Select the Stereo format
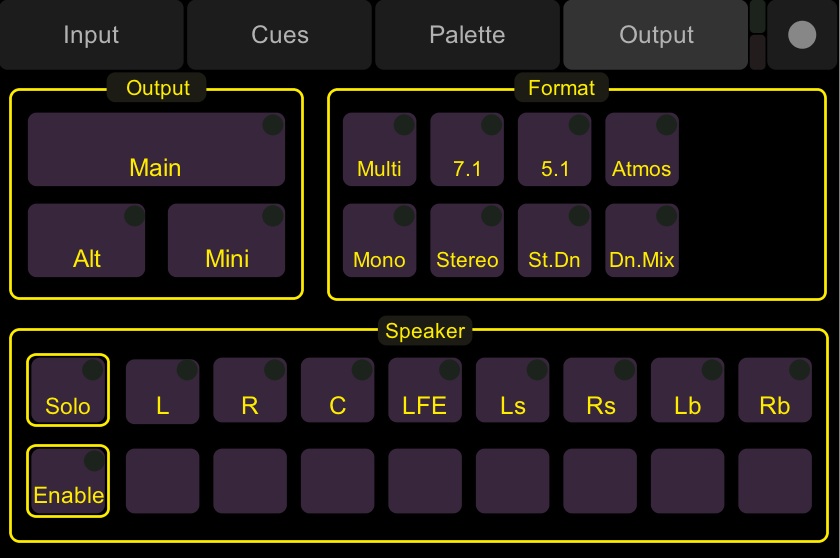The image size is (840, 558). [467, 240]
